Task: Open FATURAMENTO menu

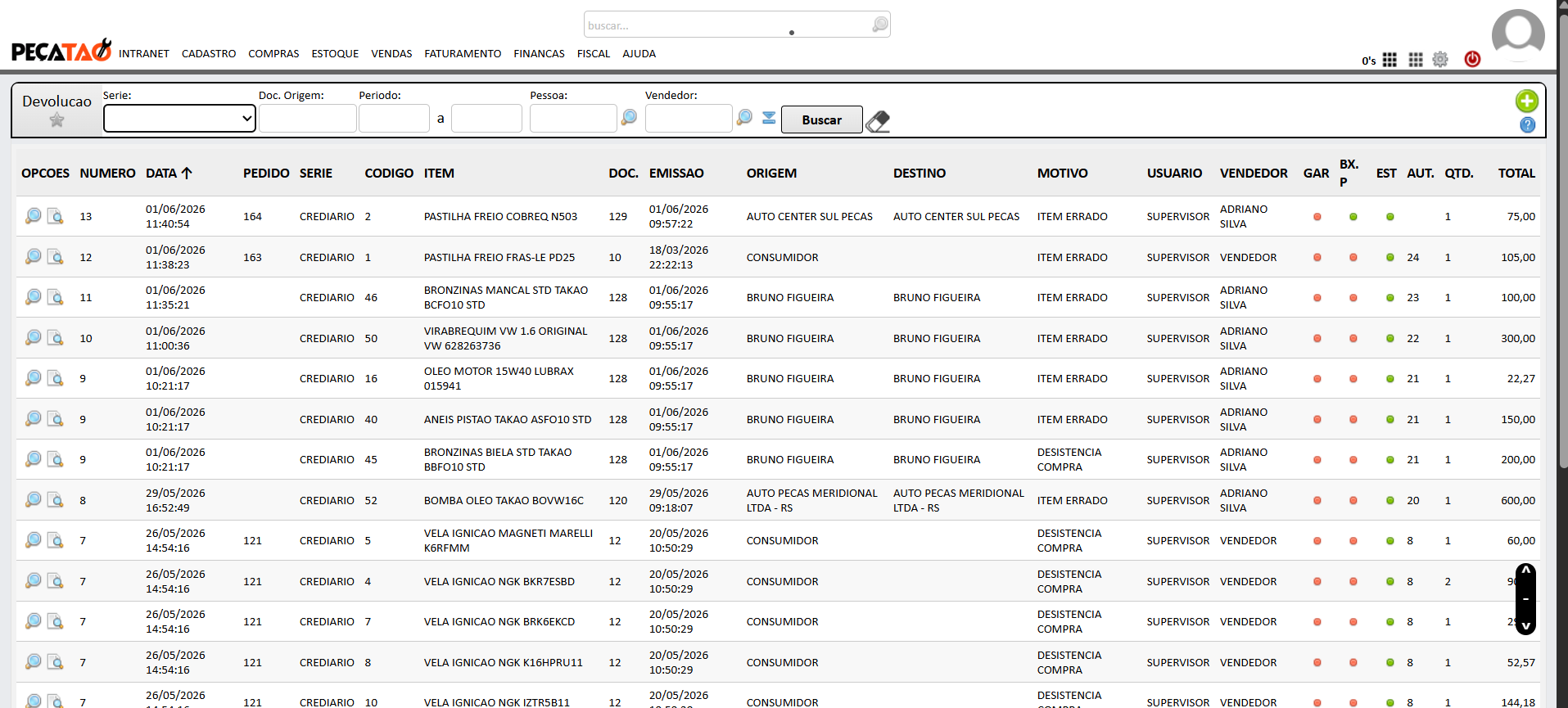Action: coord(463,54)
